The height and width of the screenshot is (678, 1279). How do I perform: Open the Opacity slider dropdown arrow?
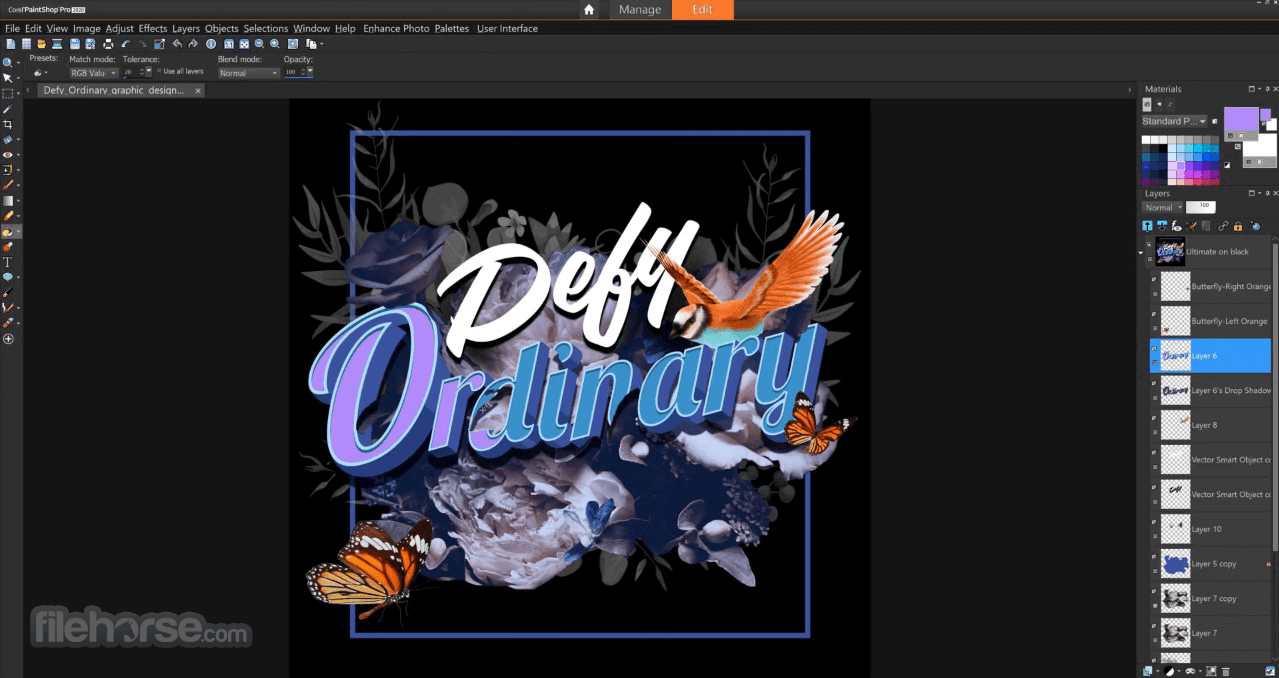(310, 70)
